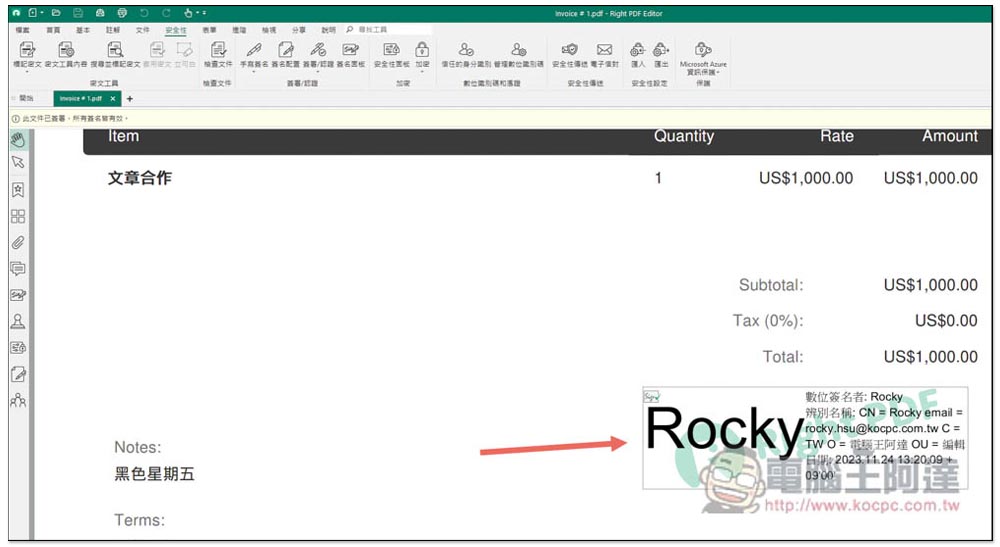
Task: Select the hand tool in left sidebar
Action: coord(18,139)
